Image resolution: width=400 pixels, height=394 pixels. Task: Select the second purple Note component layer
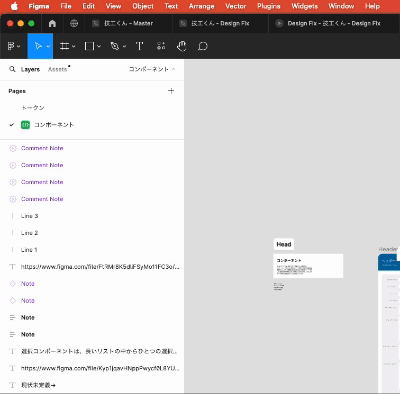point(92,301)
